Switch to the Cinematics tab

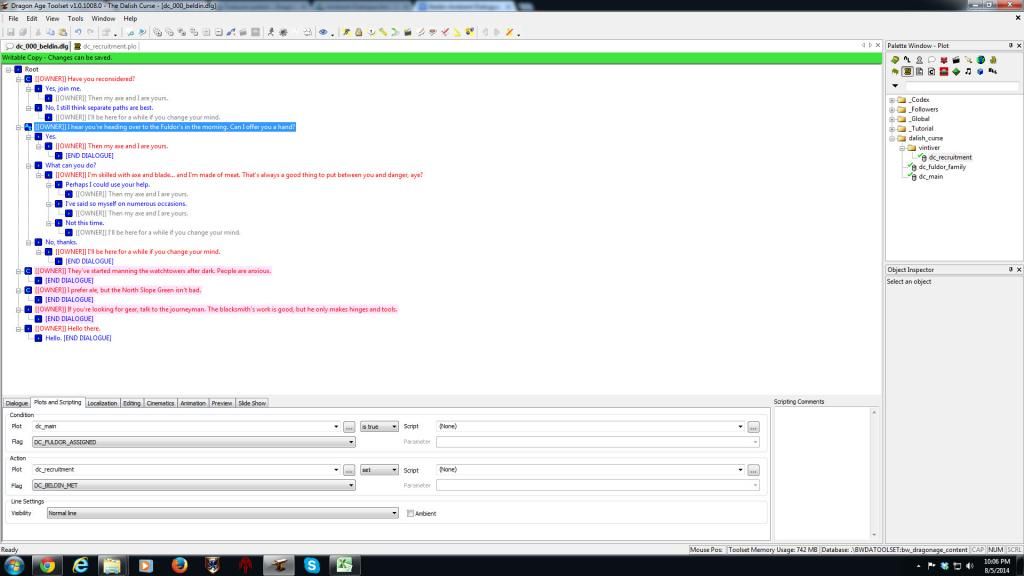(x=160, y=403)
